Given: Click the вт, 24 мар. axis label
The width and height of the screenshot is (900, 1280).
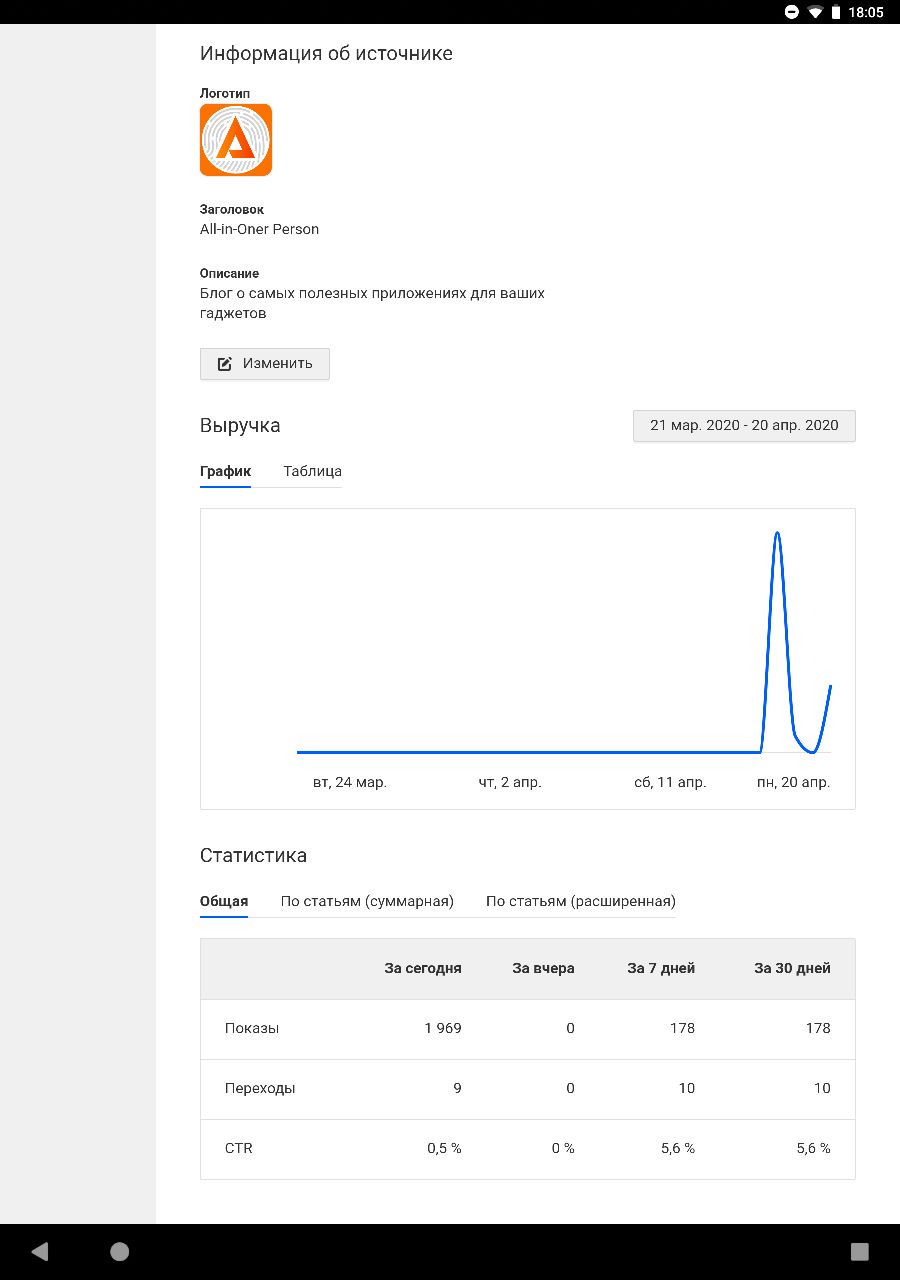Looking at the screenshot, I should pos(350,782).
